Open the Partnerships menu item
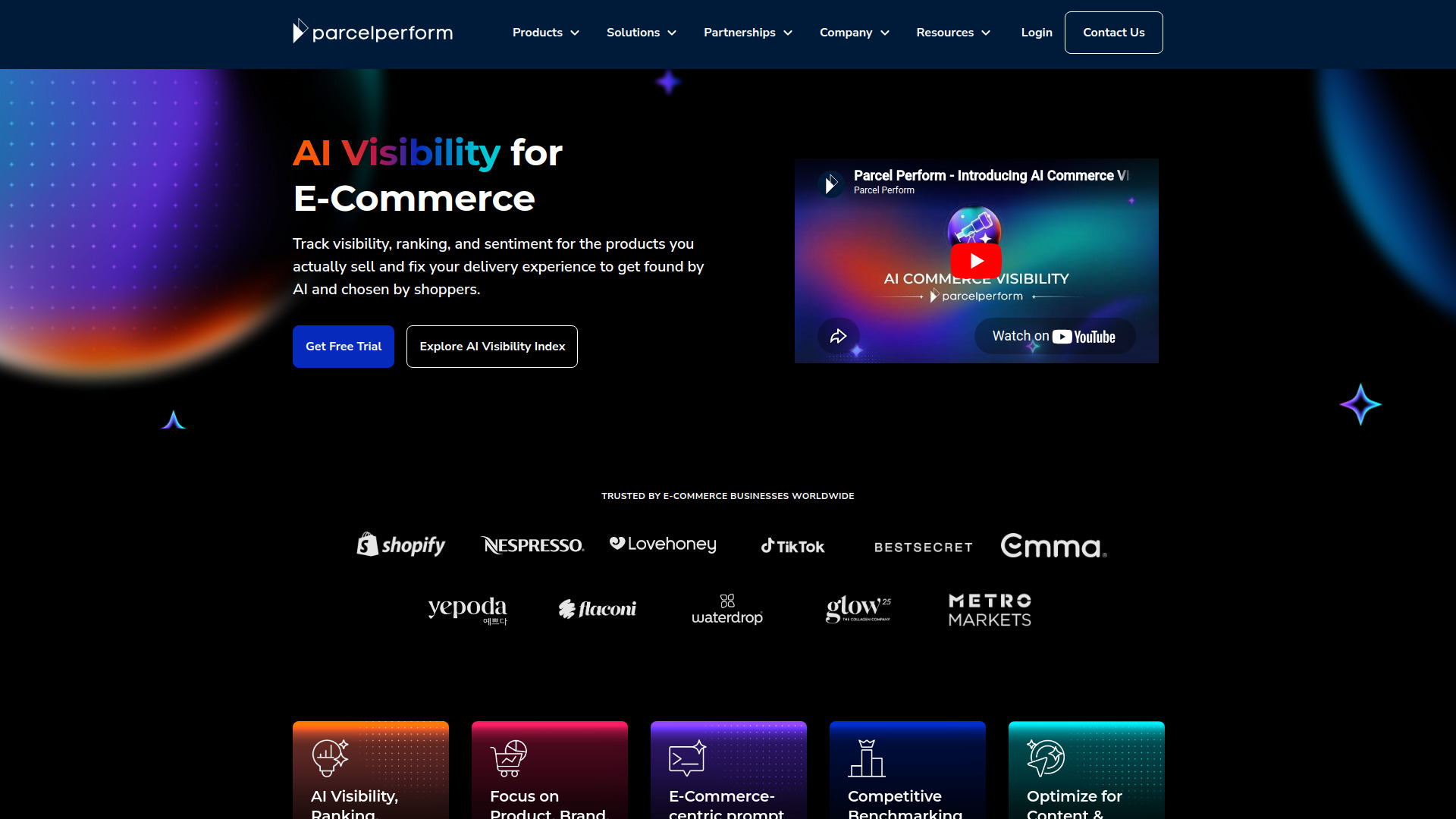Image resolution: width=1456 pixels, height=819 pixels. [748, 32]
